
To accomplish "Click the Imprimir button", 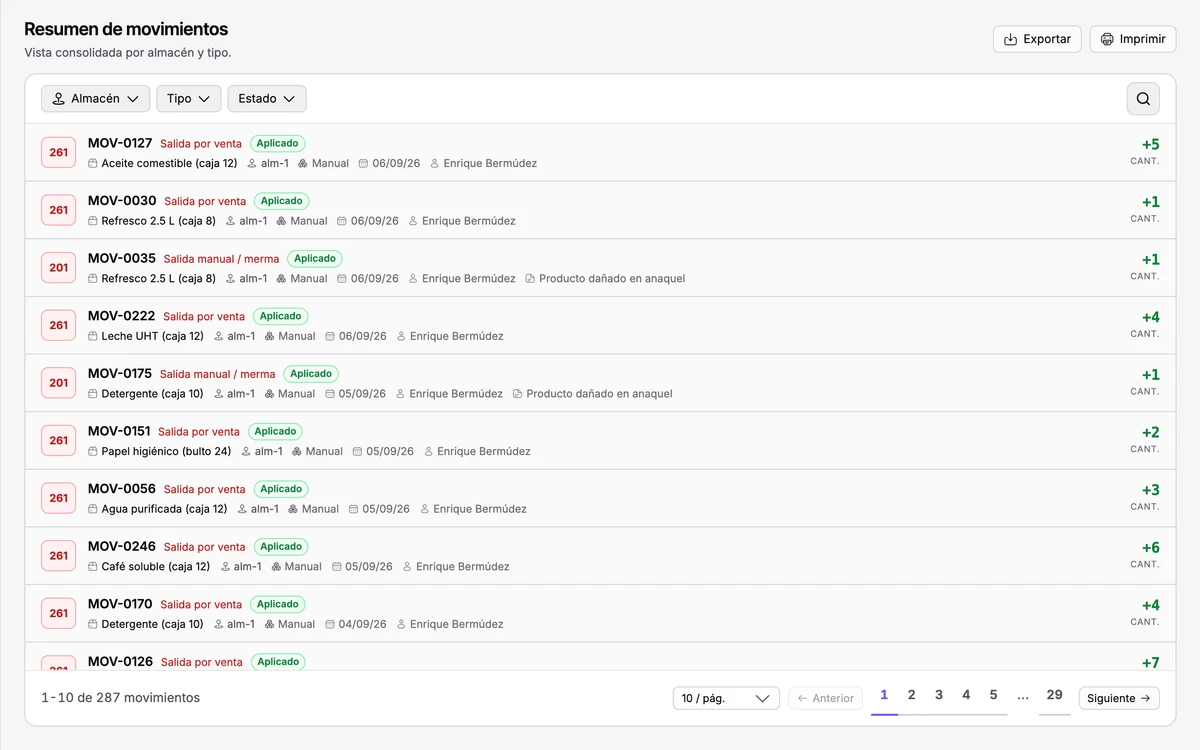I will tap(1133, 39).
